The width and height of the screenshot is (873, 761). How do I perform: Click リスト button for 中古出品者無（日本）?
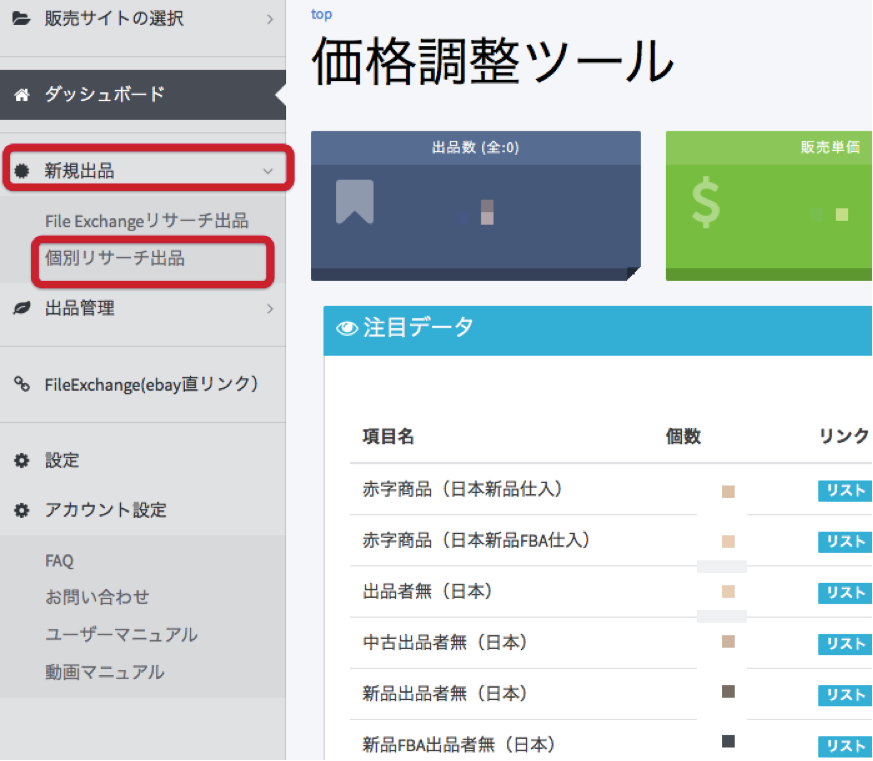[844, 643]
